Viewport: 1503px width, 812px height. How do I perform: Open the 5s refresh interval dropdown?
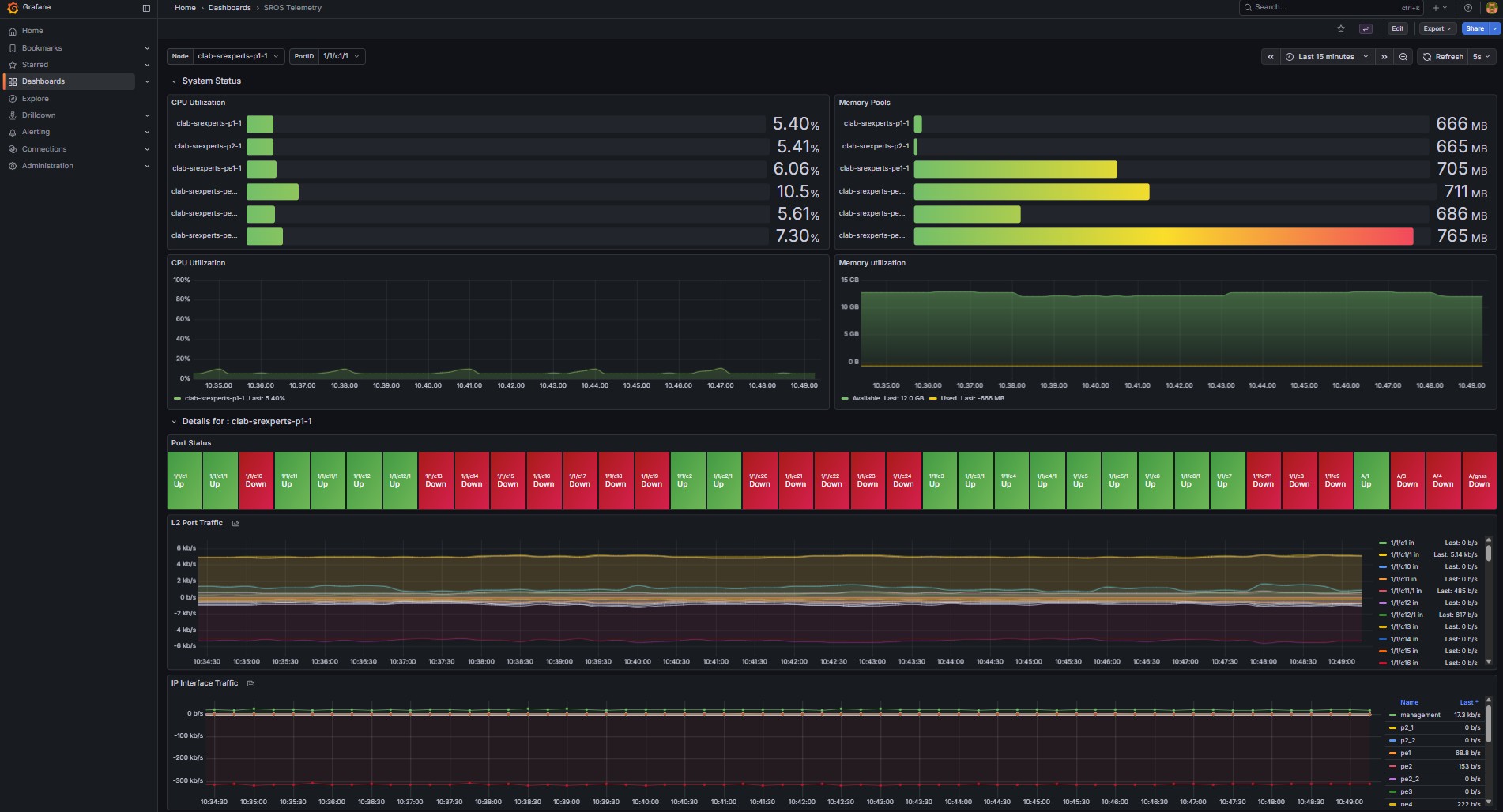tap(1481, 57)
